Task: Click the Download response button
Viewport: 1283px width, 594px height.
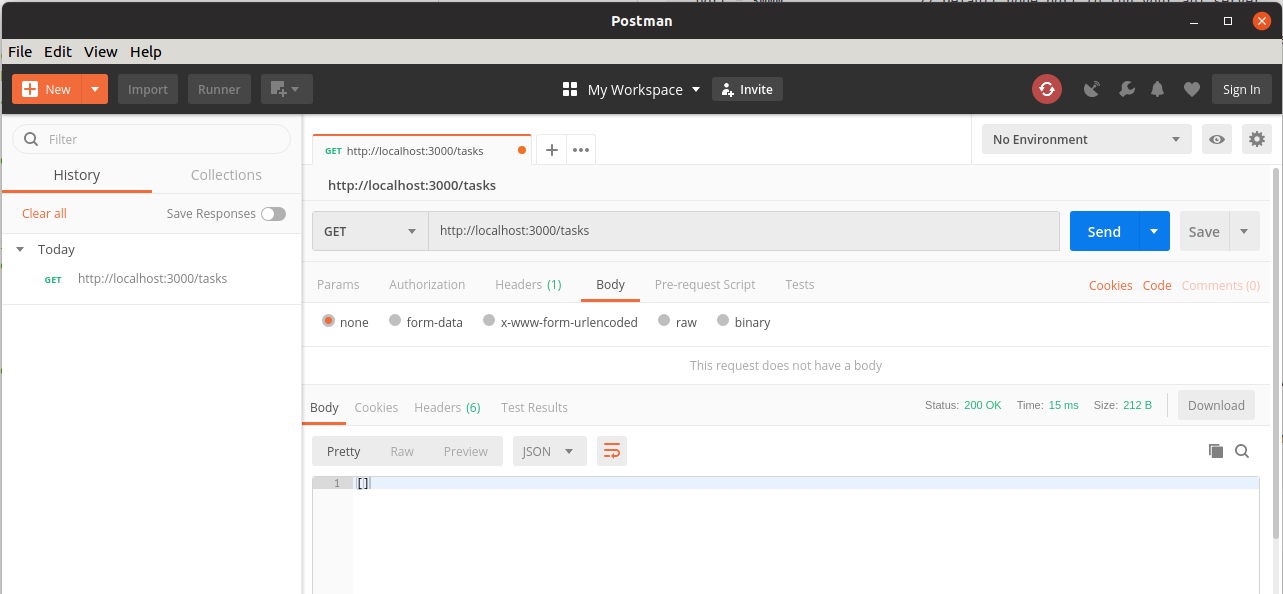Action: click(x=1216, y=405)
